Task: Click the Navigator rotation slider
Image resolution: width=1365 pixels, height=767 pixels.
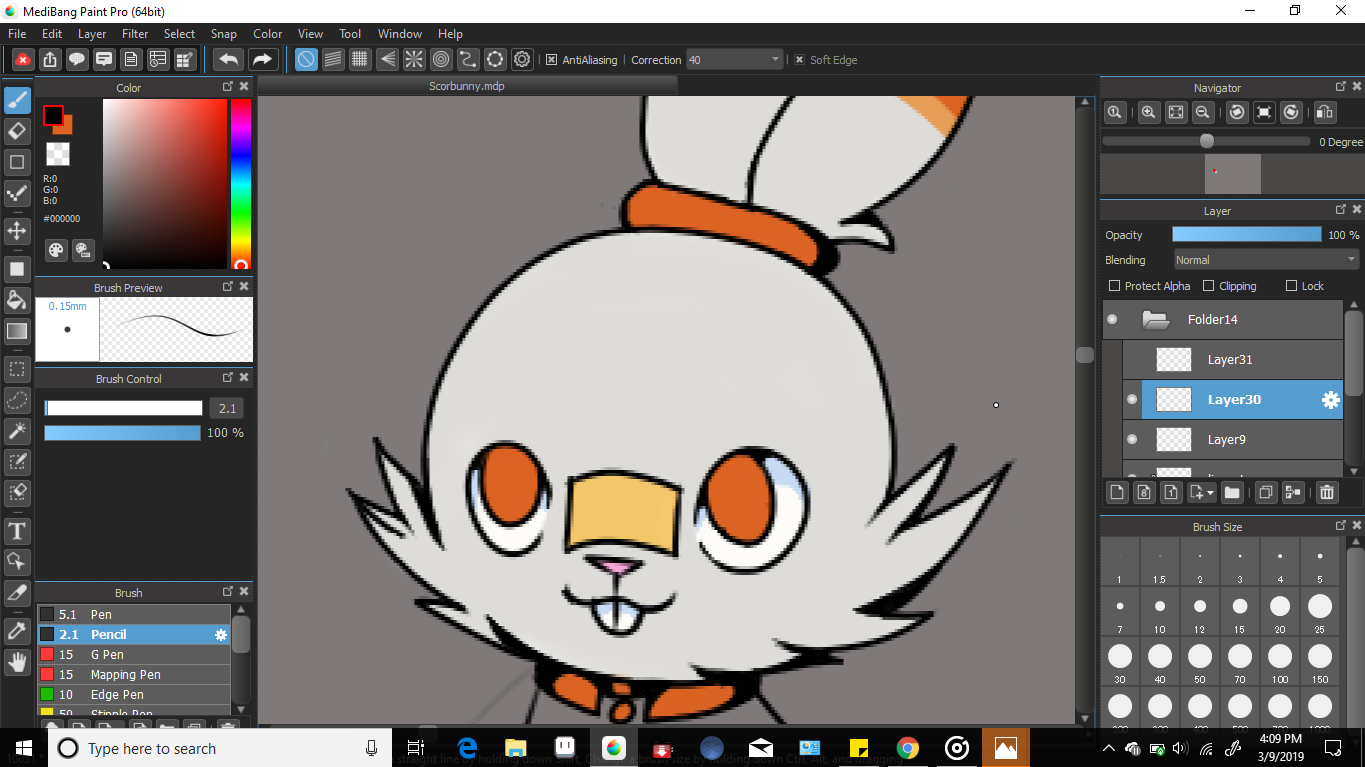Action: 1206,142
